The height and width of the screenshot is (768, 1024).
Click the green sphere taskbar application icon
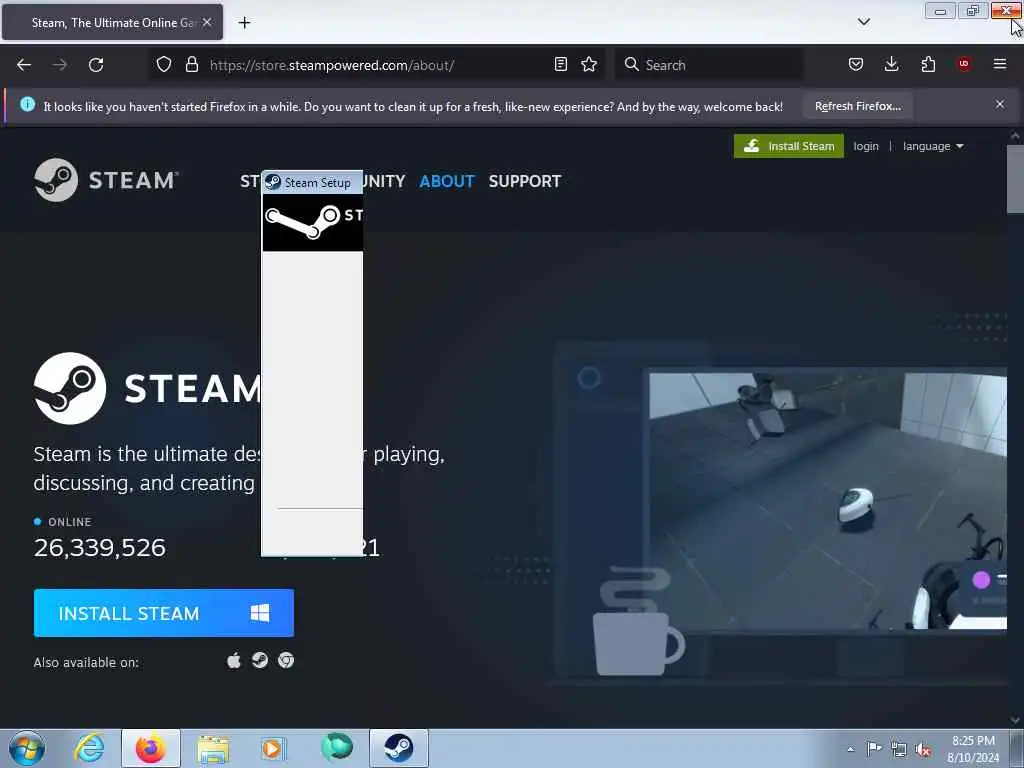pos(336,747)
